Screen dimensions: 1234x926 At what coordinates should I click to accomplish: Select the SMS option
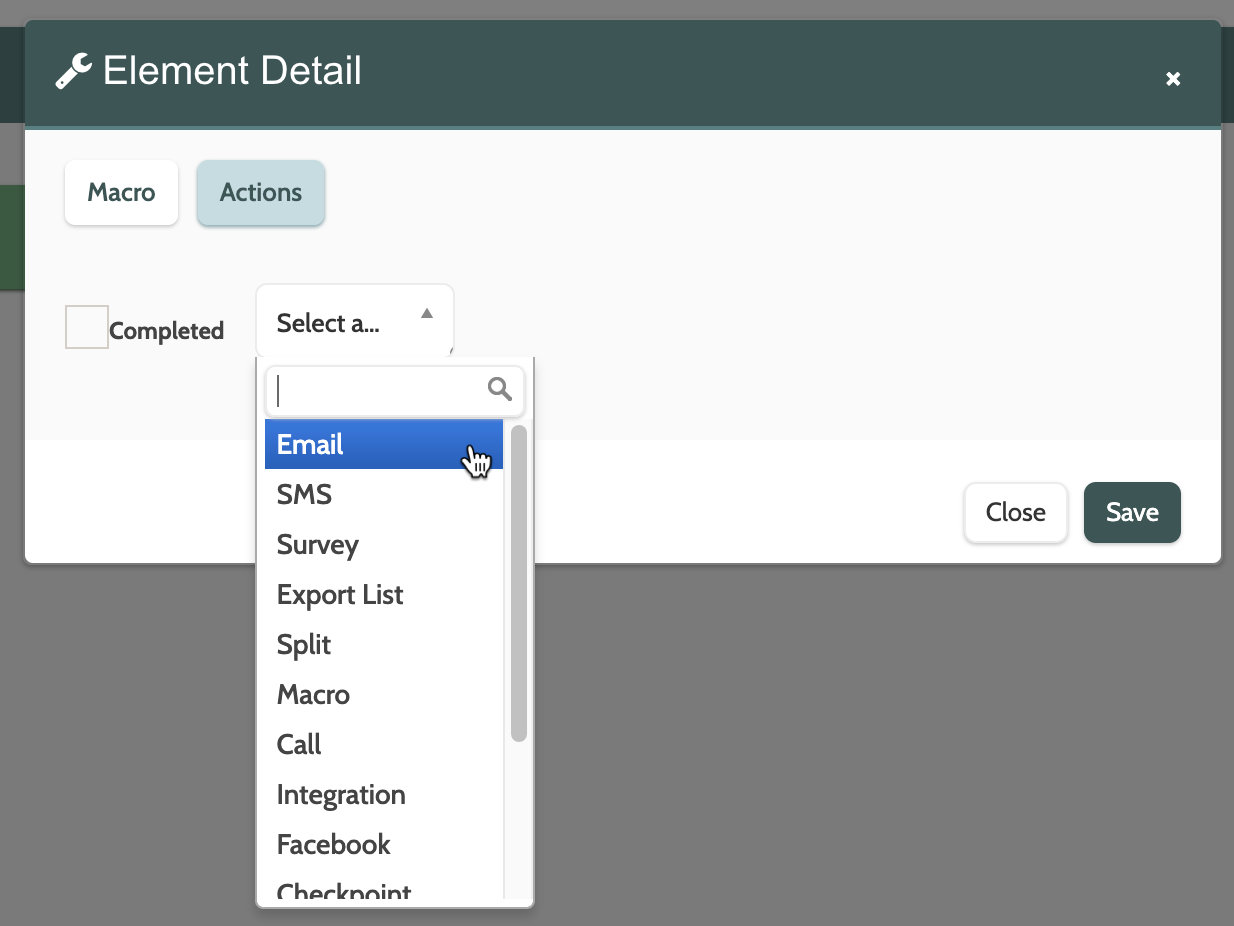pos(305,494)
